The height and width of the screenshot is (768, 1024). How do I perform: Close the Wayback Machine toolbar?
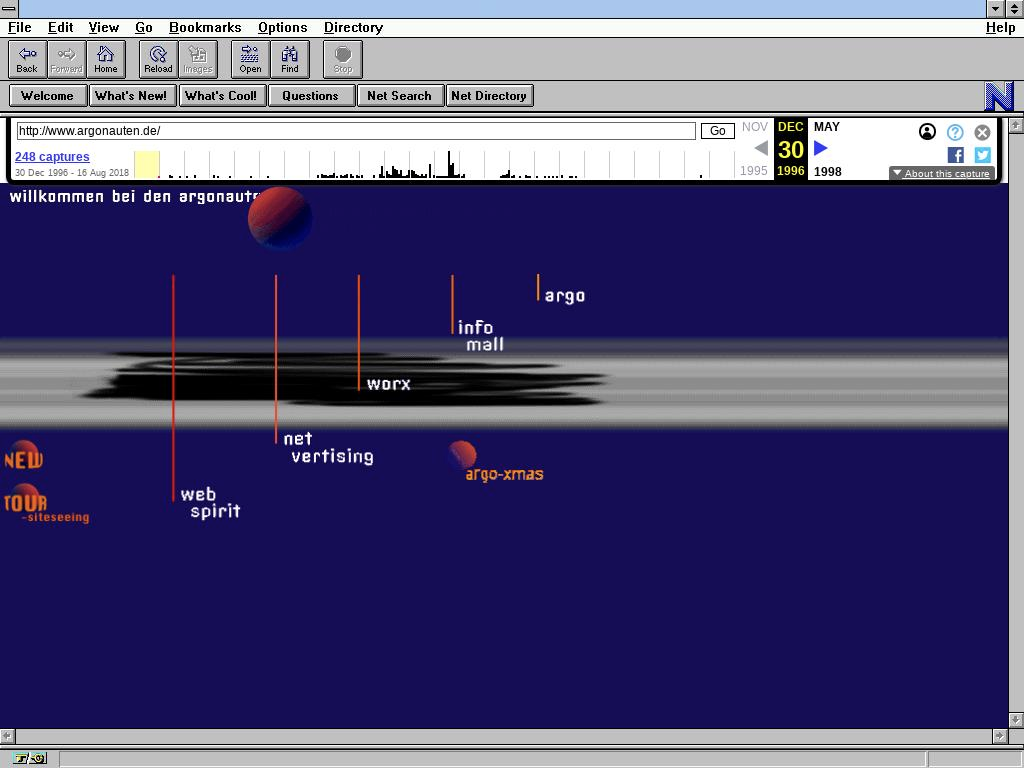(982, 132)
